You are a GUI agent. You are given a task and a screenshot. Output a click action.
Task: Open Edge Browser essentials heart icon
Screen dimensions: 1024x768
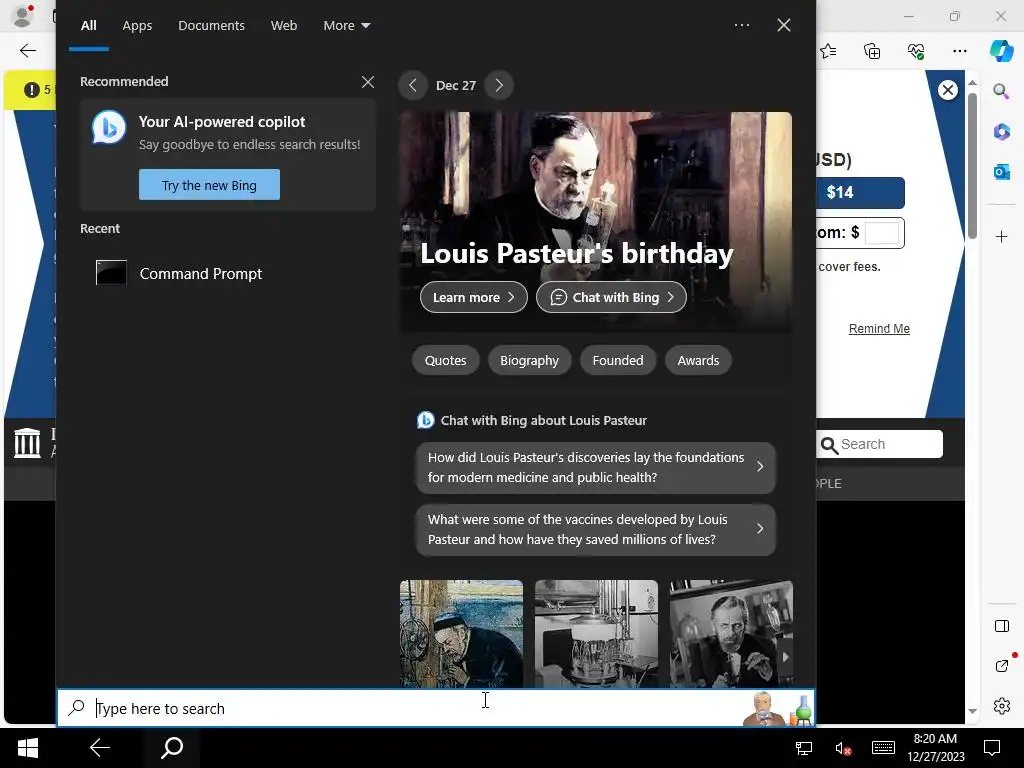(916, 50)
